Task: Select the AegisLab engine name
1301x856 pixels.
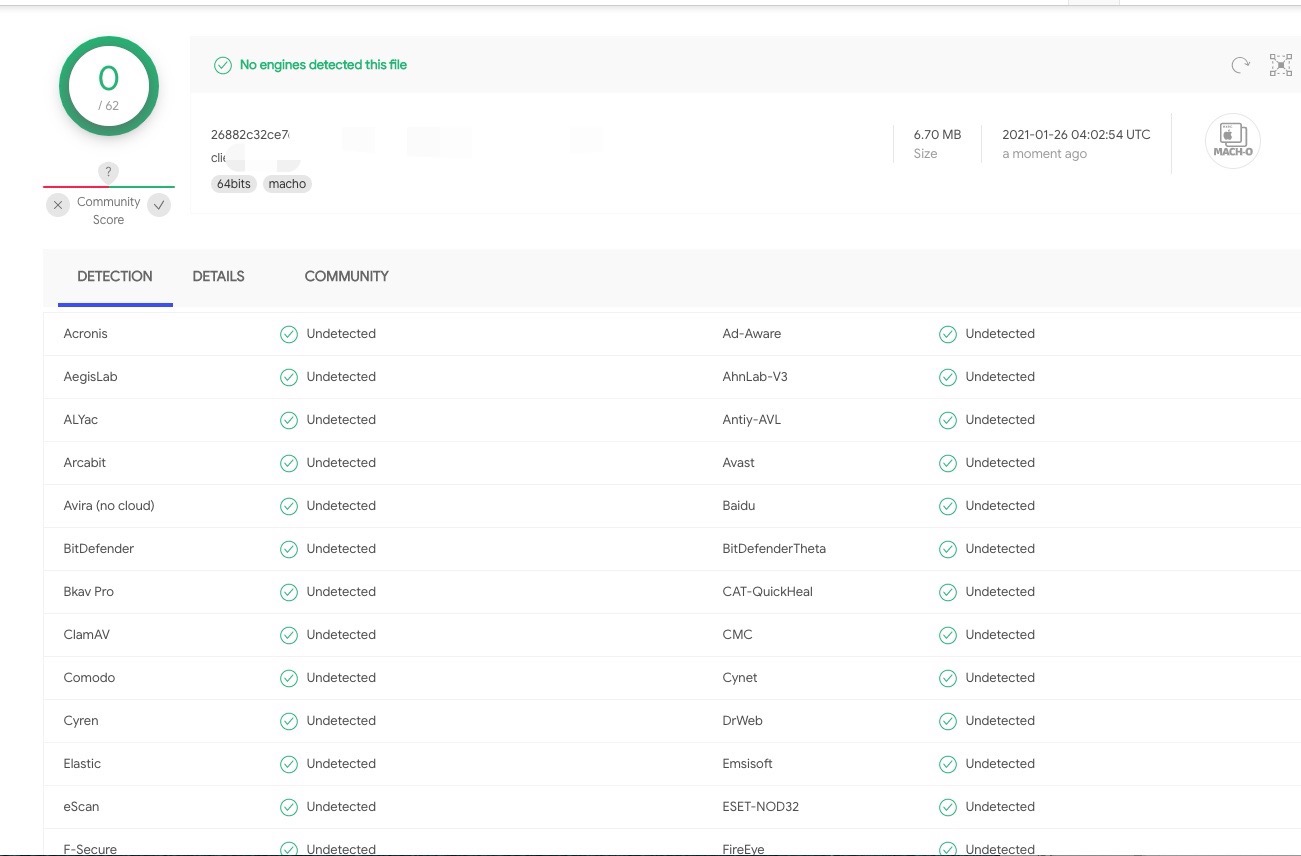Action: click(x=90, y=377)
